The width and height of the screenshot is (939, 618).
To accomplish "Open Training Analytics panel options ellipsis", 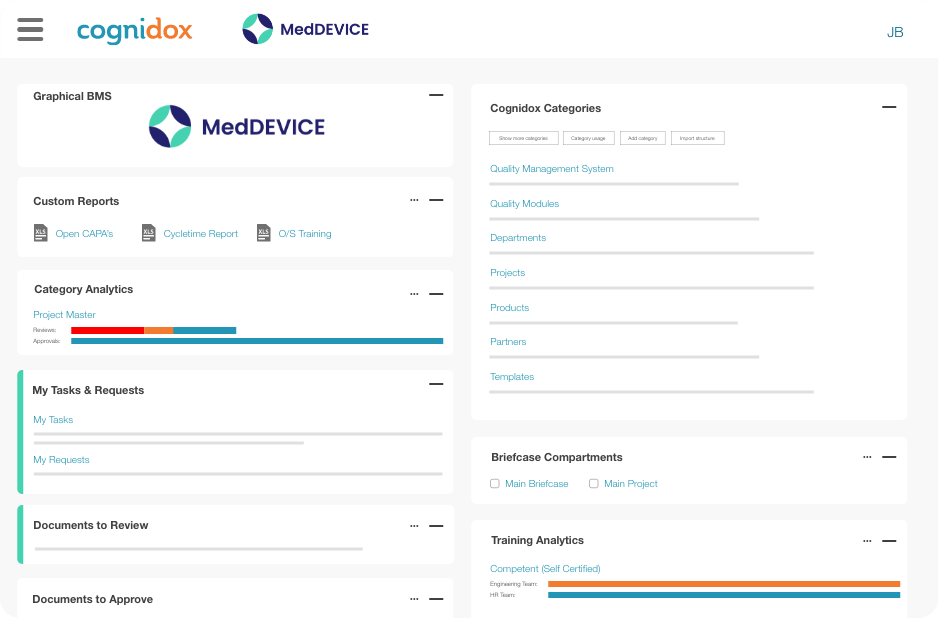I will pyautogui.click(x=867, y=540).
